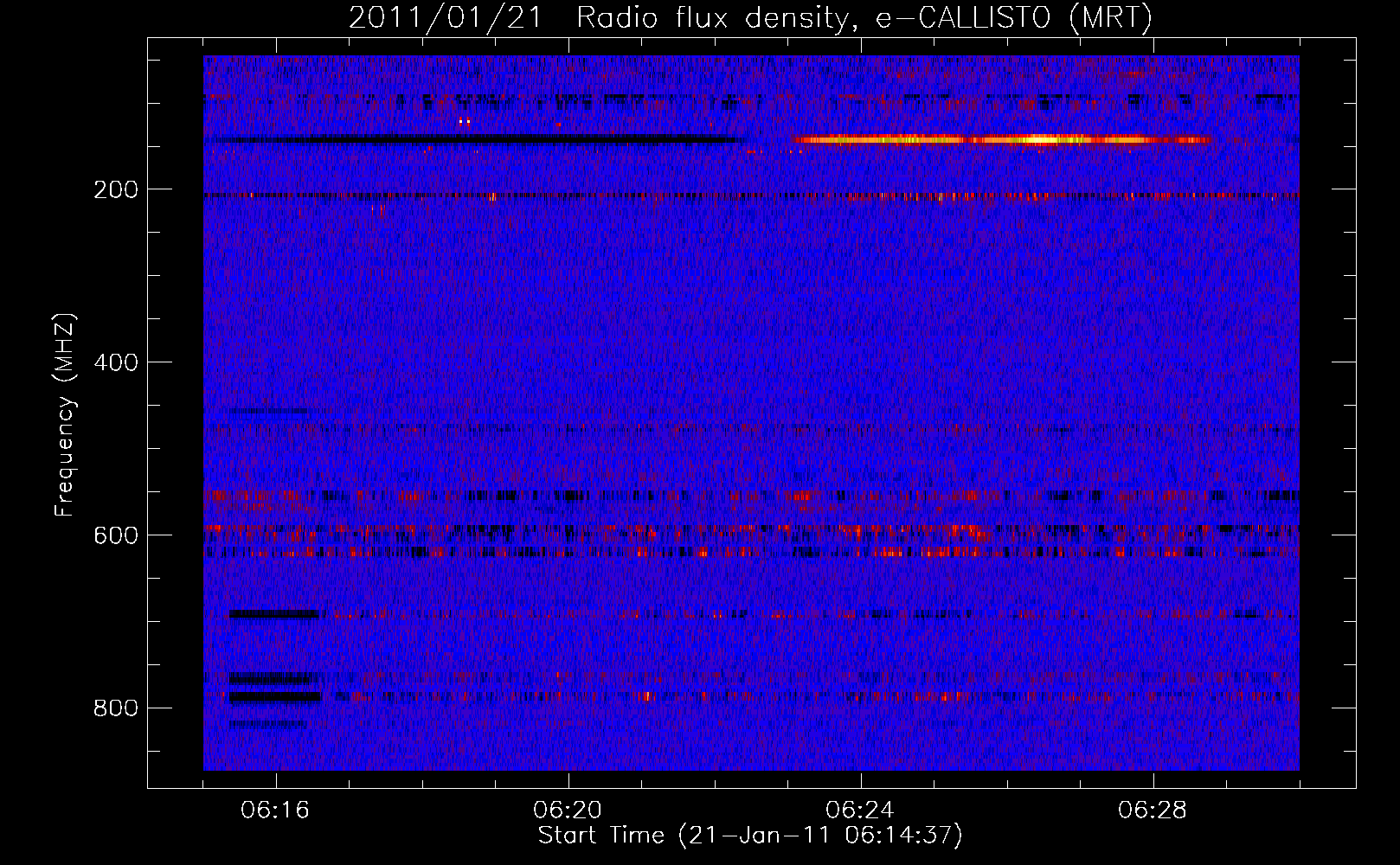Click the 'Start Time (21-Jan-11 06:14:37)' x-axis label

click(750, 836)
